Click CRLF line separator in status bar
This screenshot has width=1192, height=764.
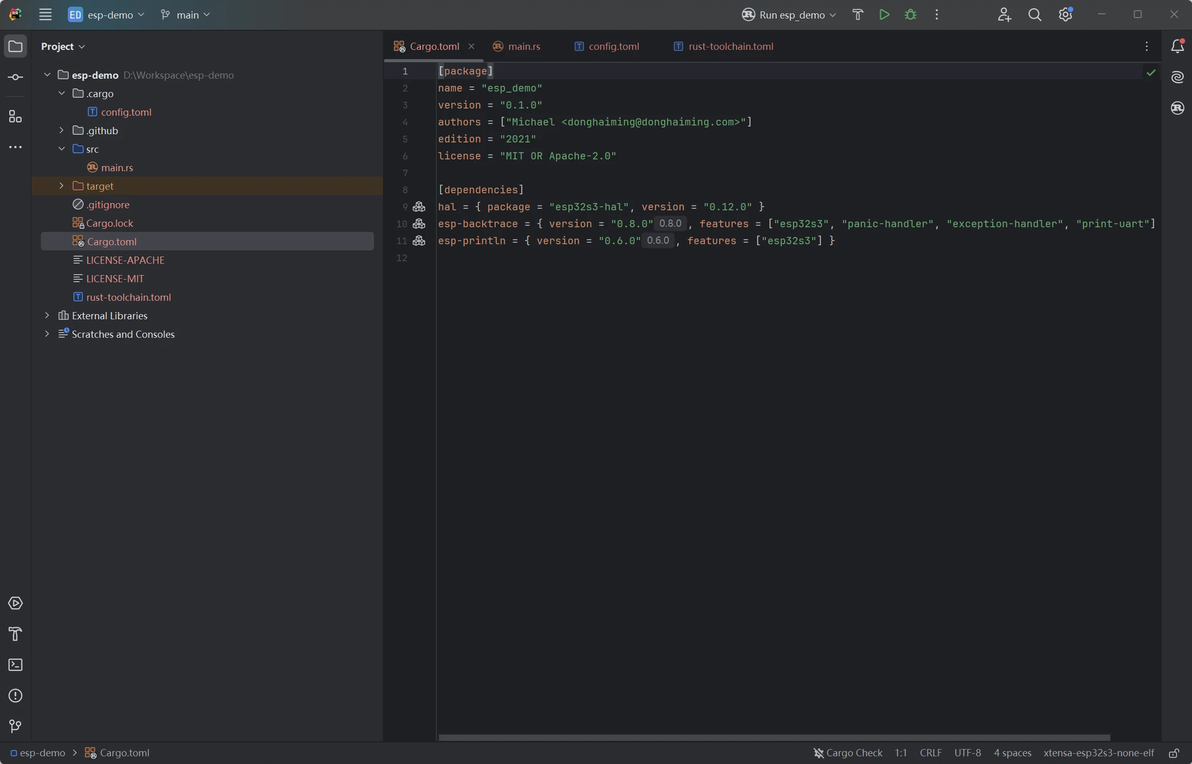930,753
